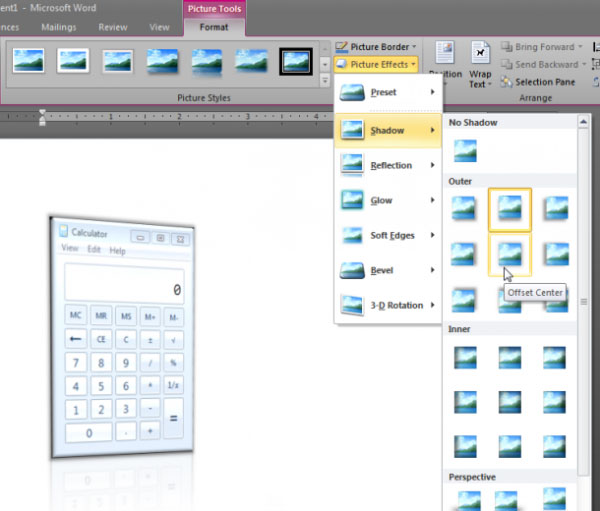Apply the middle Inner shadow in top row
This screenshot has height=511, width=600.
pyautogui.click(x=510, y=358)
